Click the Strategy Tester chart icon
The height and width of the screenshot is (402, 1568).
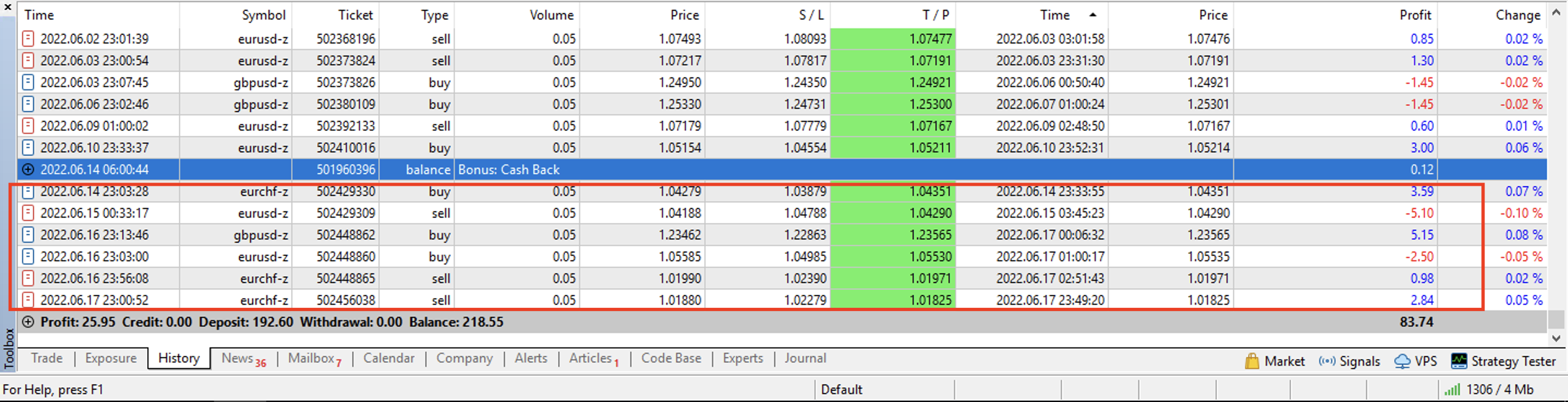pos(1459,361)
